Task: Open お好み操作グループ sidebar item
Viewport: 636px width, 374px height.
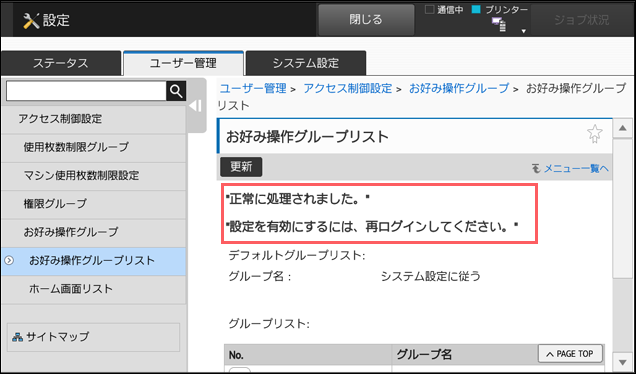Action: (x=93, y=232)
